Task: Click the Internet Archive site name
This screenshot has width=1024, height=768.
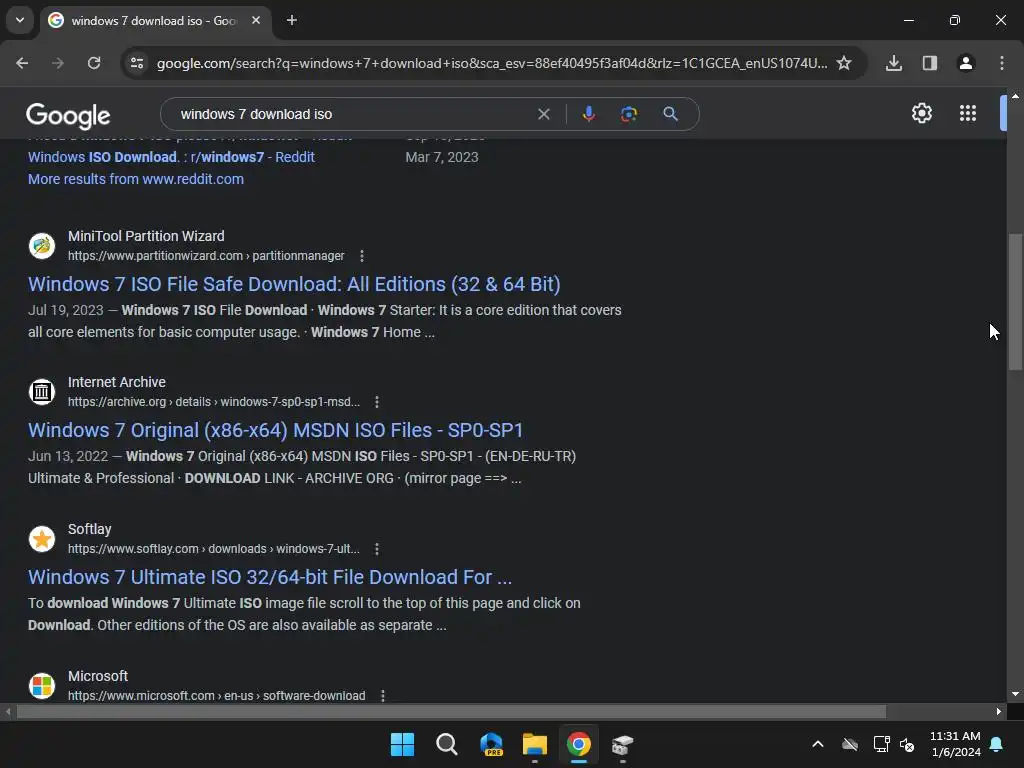Action: coord(117,382)
